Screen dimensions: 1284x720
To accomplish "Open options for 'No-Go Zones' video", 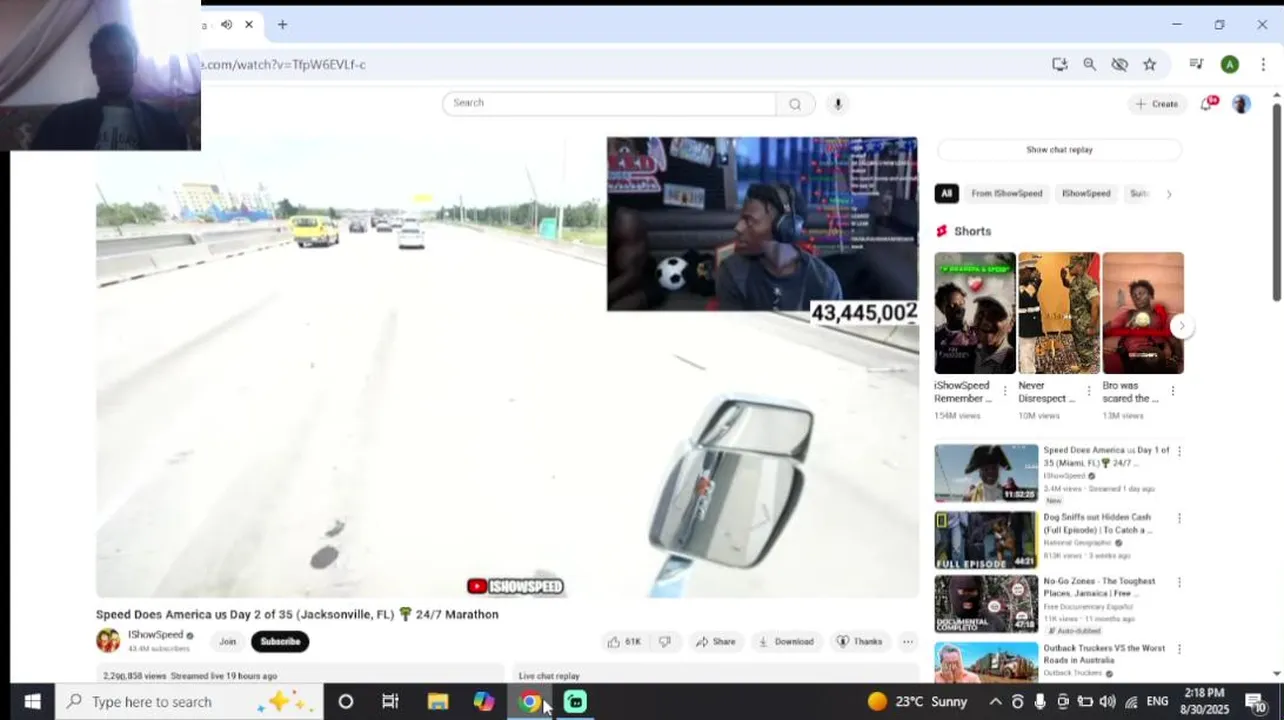I will pos(1179,582).
